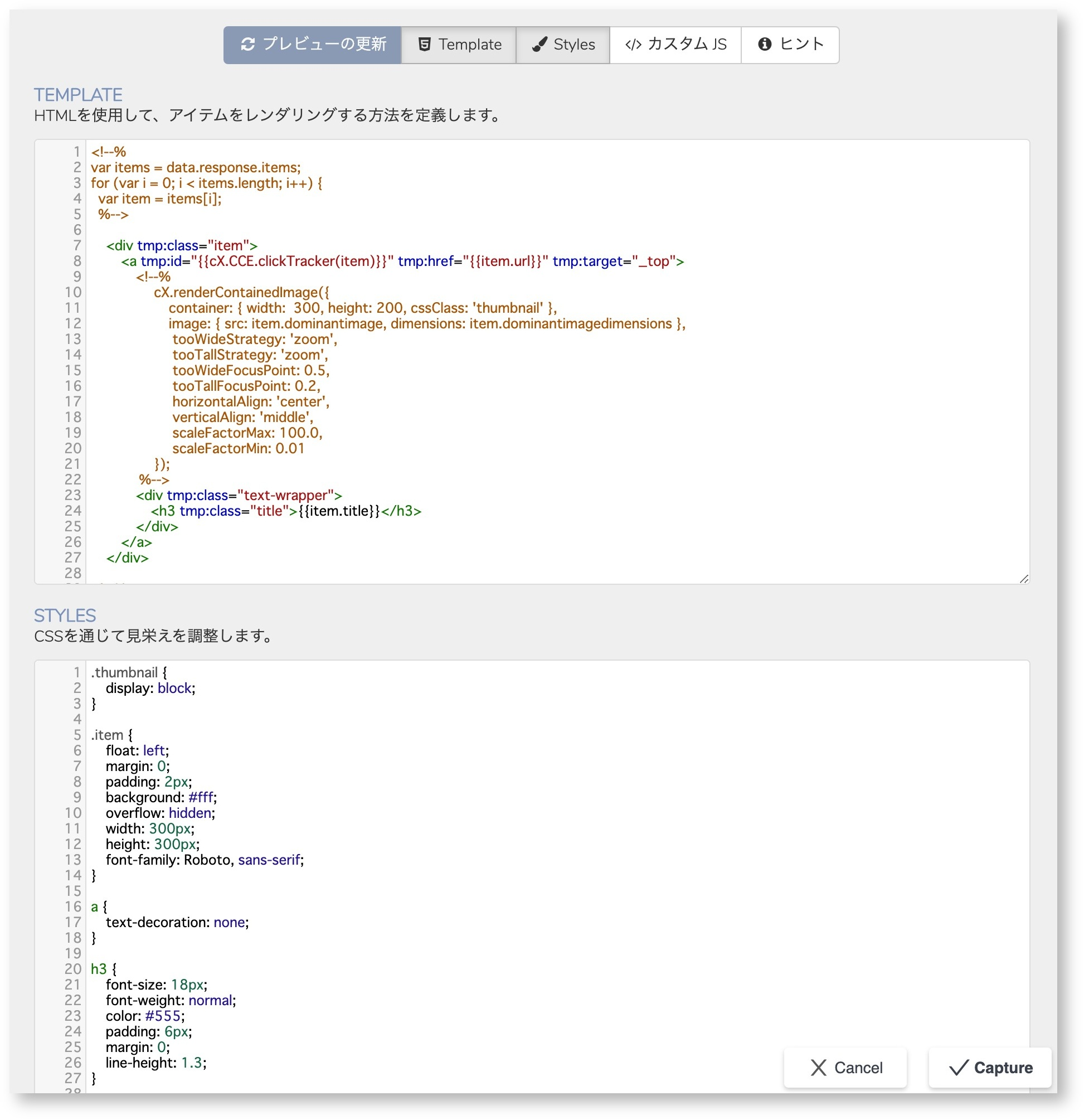Cancel the capture dialog
This screenshot has height=1120, width=1084.
pos(845,1067)
